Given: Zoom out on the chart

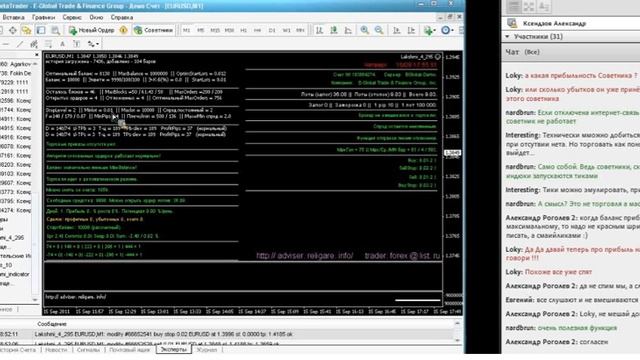Looking at the screenshot, I should [379, 30].
